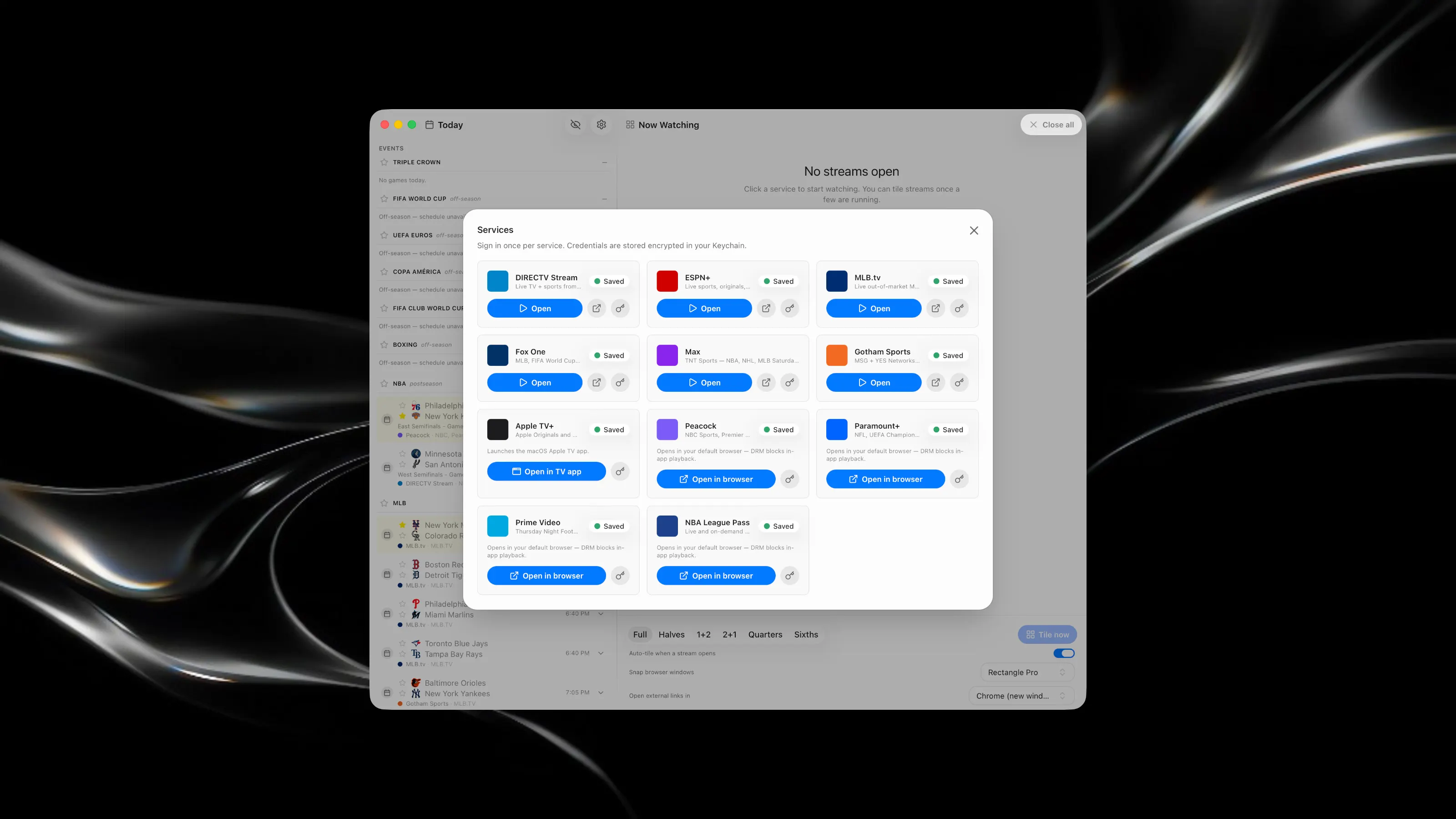Star the Baltimore Orioles team
This screenshot has width=1456, height=819.
[x=402, y=683]
